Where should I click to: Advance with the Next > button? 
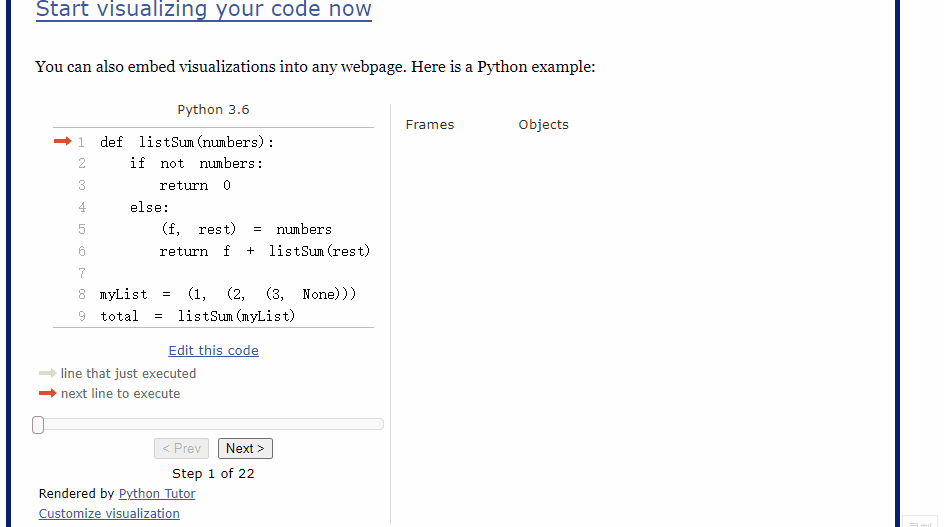pyautogui.click(x=245, y=449)
